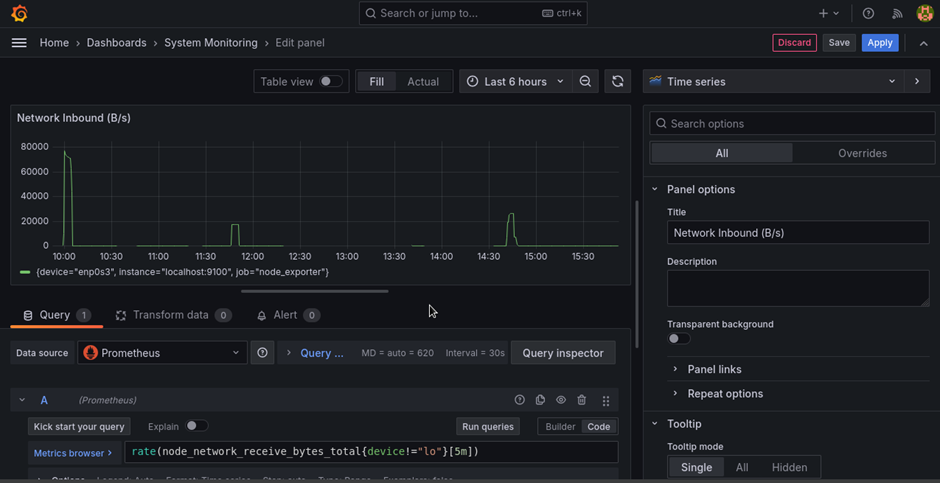The width and height of the screenshot is (940, 483).
Task: Enable Transparent background switch
Action: click(679, 339)
